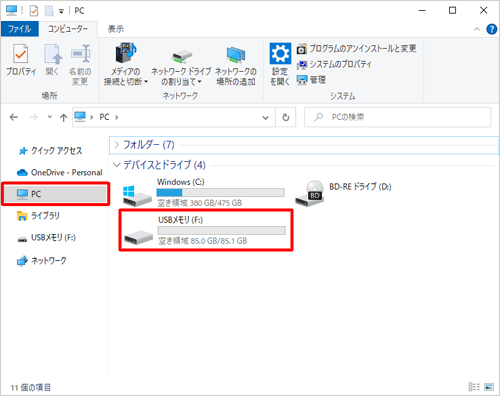Select ライブラリ in the sidebar
This screenshot has width=500, height=396.
pyautogui.click(x=38, y=216)
